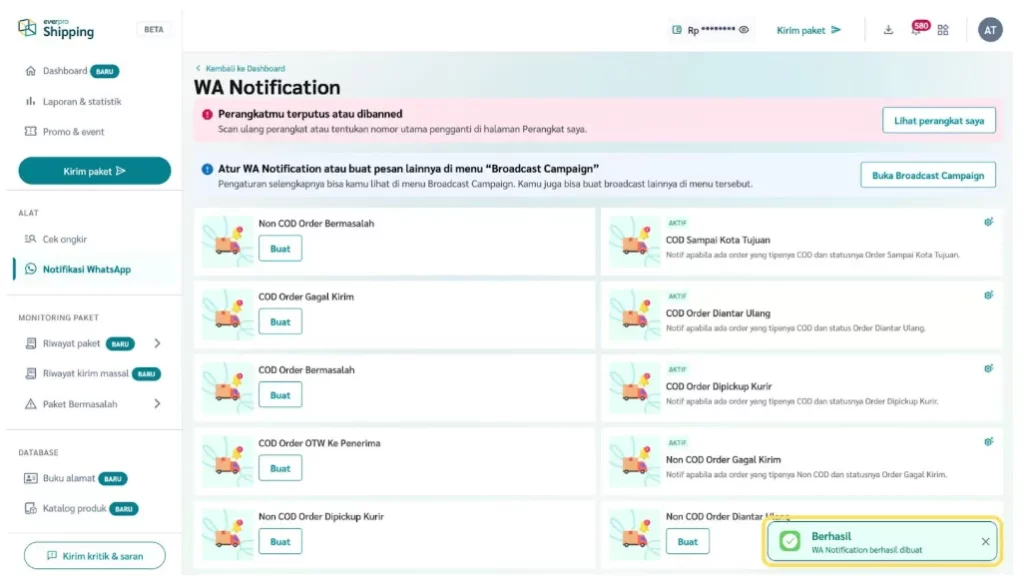Click the download icon in top bar
This screenshot has width=1024, height=587.
(x=888, y=30)
